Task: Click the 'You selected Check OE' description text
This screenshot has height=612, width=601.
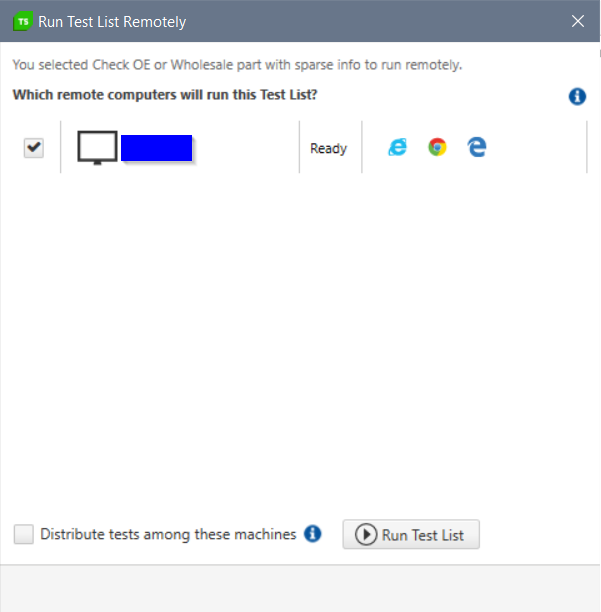Action: pos(236,65)
